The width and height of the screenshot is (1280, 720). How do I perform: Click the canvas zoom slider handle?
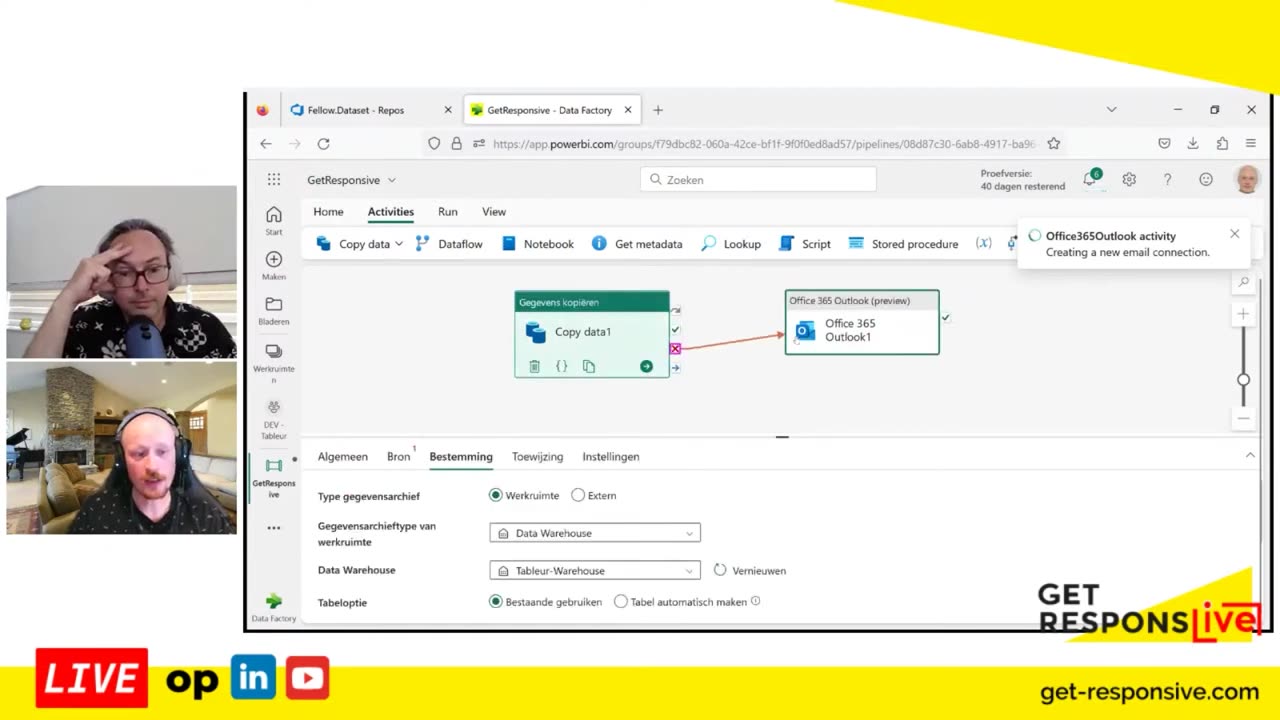pyautogui.click(x=1244, y=380)
